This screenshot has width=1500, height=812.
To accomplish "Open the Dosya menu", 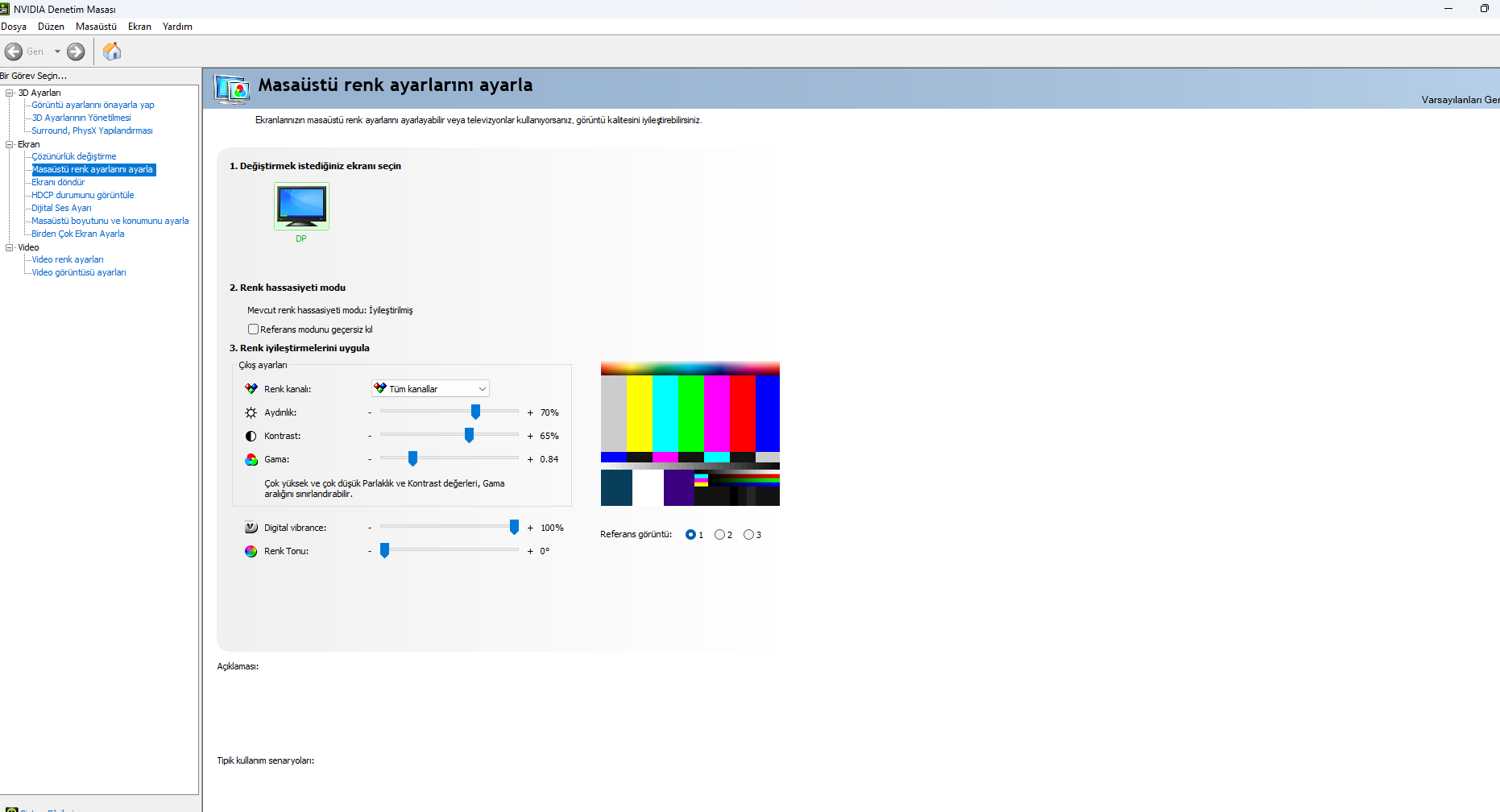I will tap(14, 27).
